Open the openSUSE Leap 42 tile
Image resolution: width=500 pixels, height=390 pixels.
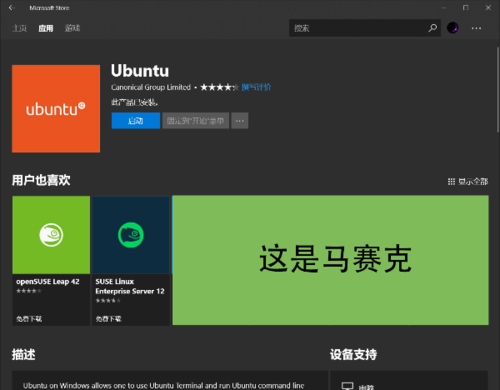(51, 261)
